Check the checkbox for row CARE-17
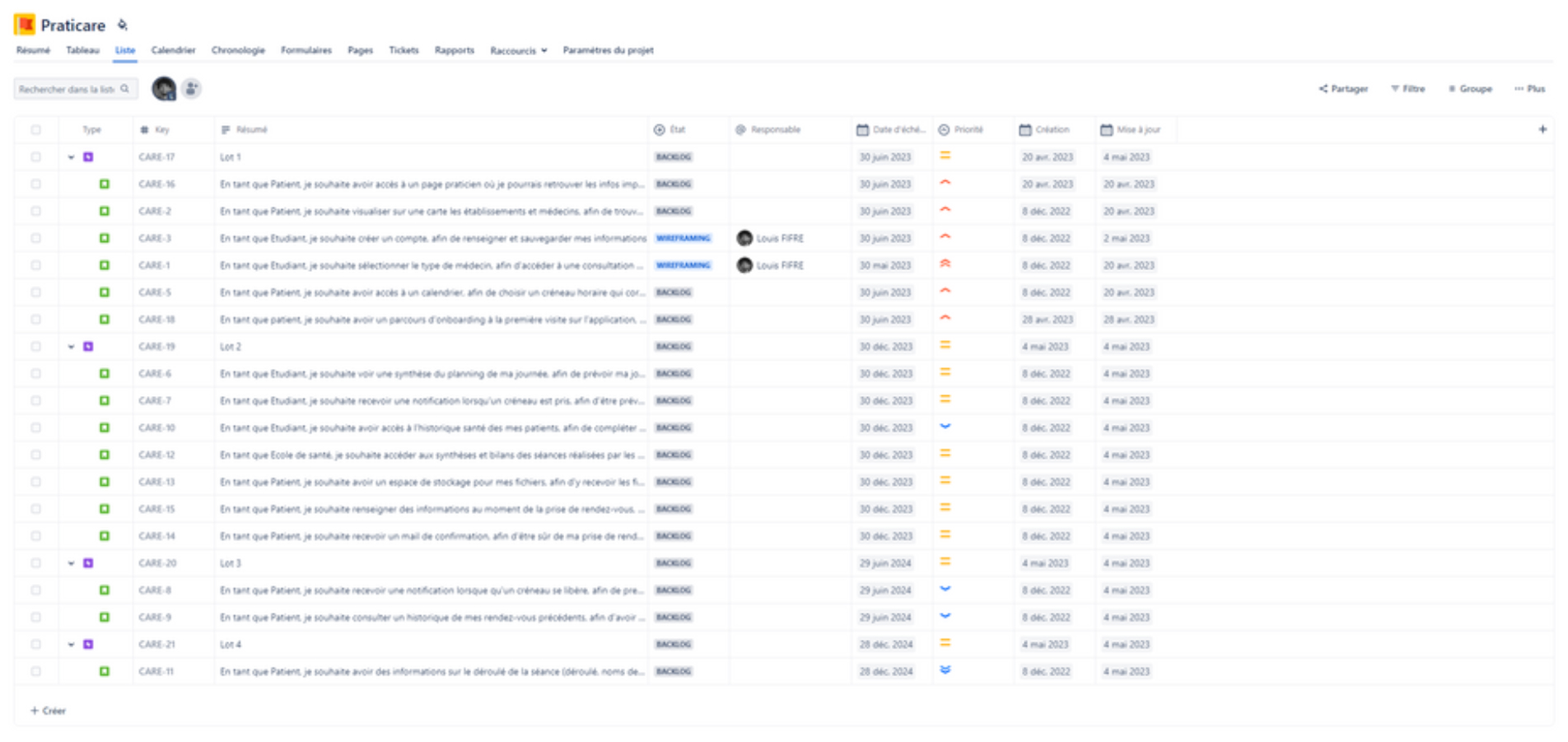This screenshot has height=742, width=1568. tap(35, 156)
